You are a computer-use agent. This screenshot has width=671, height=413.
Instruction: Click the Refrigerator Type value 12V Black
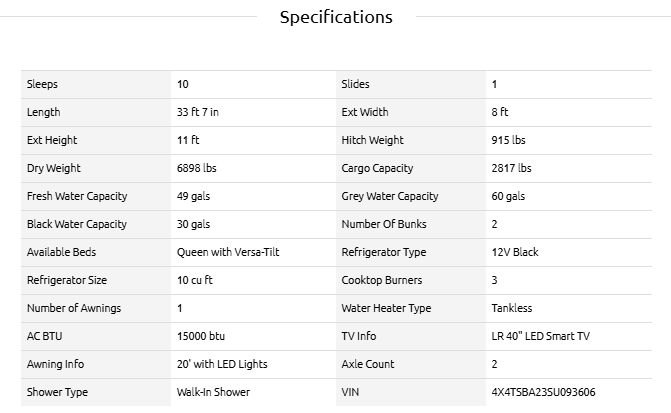[x=515, y=252]
